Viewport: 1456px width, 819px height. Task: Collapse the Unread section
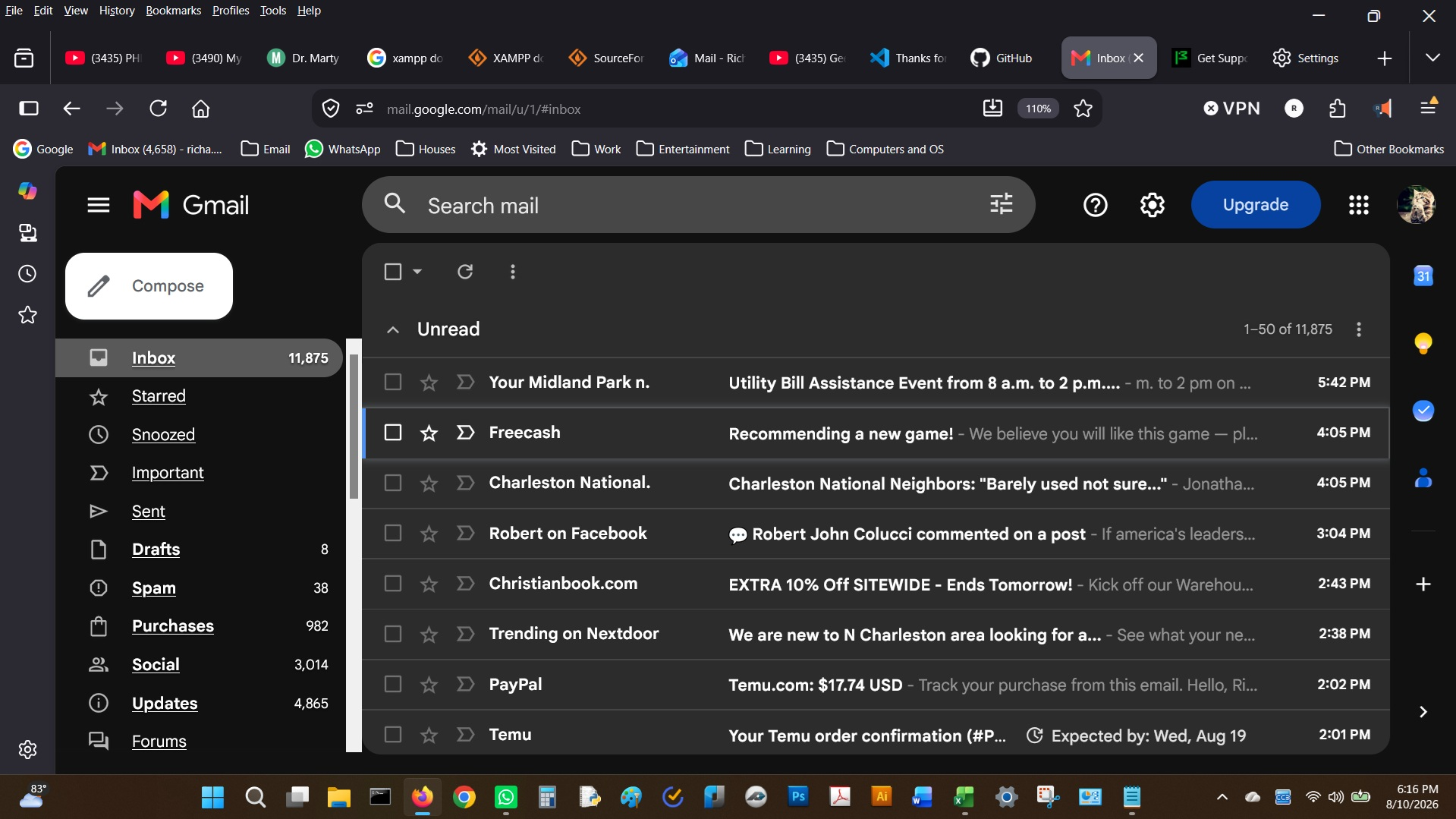click(392, 329)
